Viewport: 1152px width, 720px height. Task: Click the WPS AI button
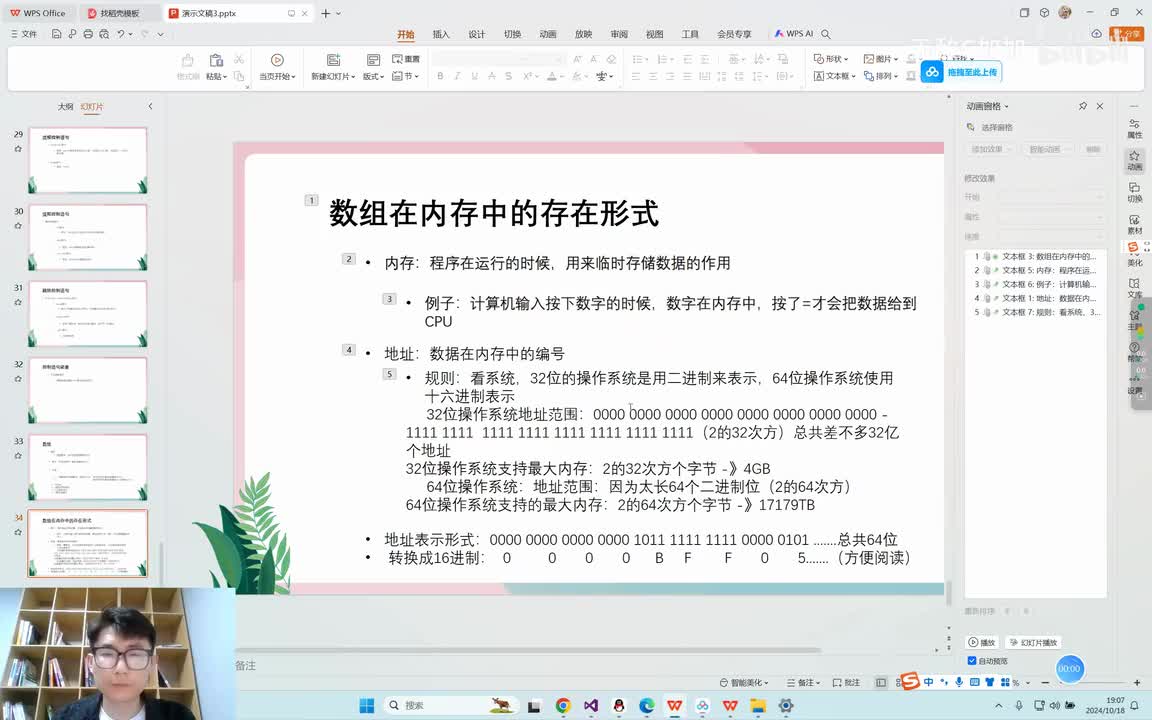click(x=793, y=34)
